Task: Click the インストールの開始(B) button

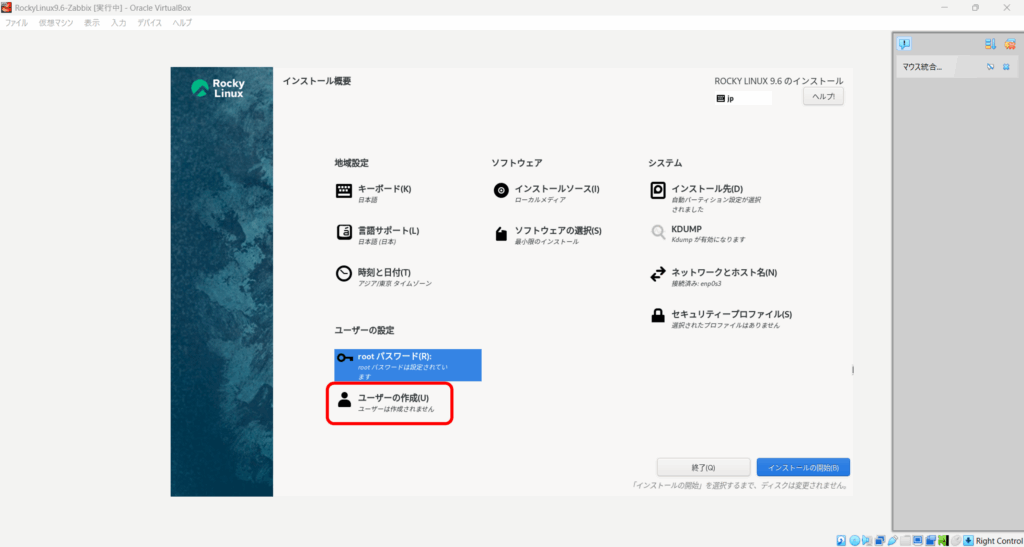Action: (803, 467)
